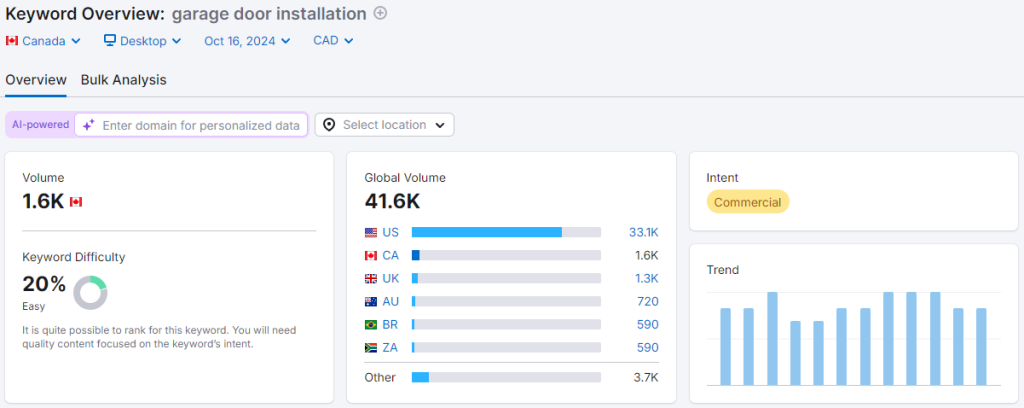Click the Australia flag icon

[371, 302]
